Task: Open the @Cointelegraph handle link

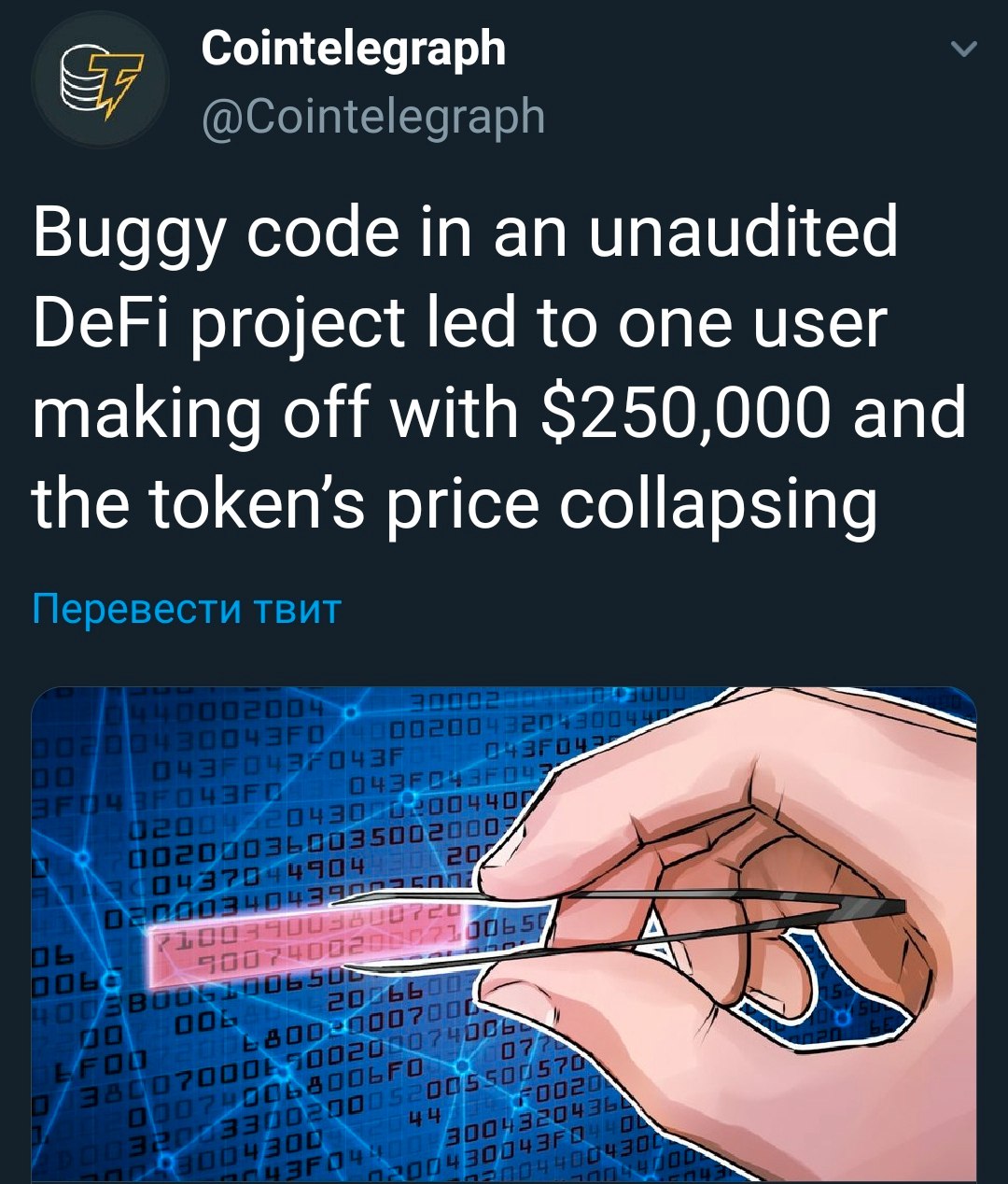Action: (373, 116)
